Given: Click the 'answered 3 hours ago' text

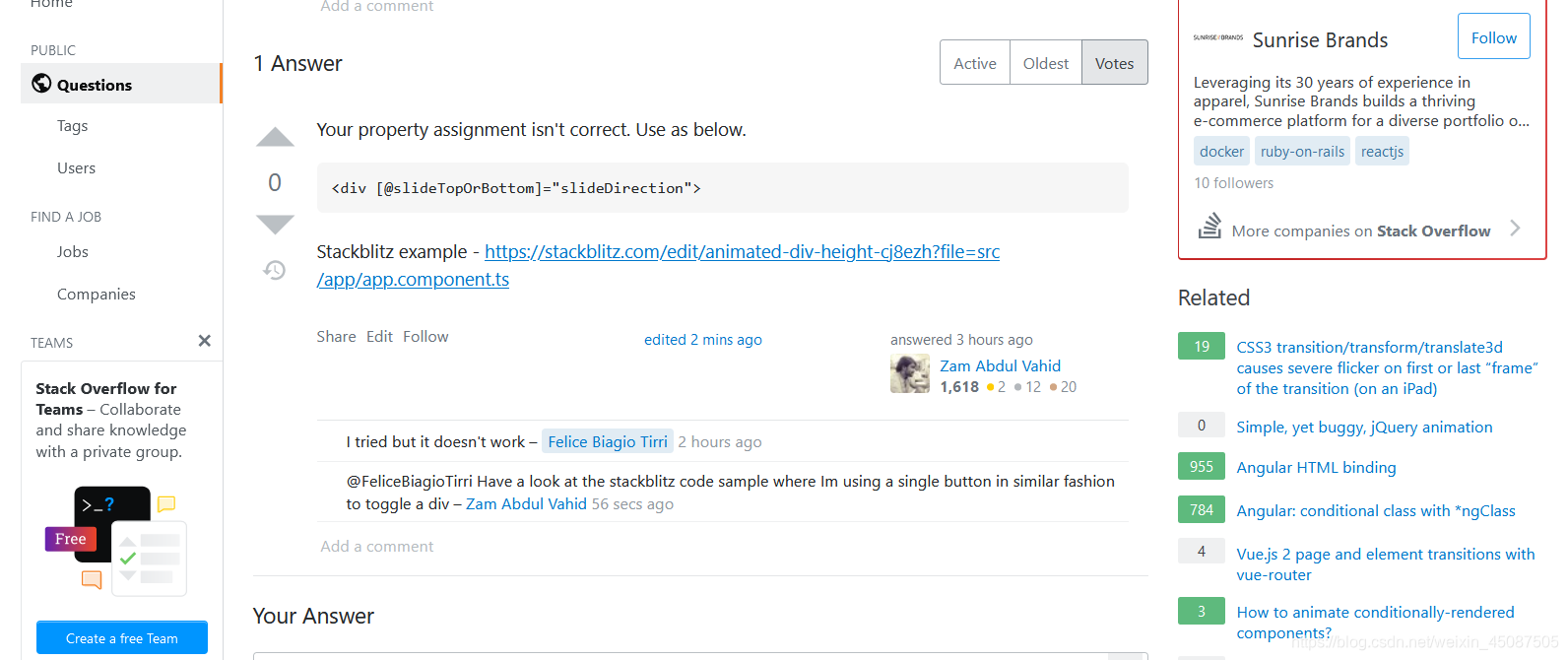Looking at the screenshot, I should click(x=961, y=340).
